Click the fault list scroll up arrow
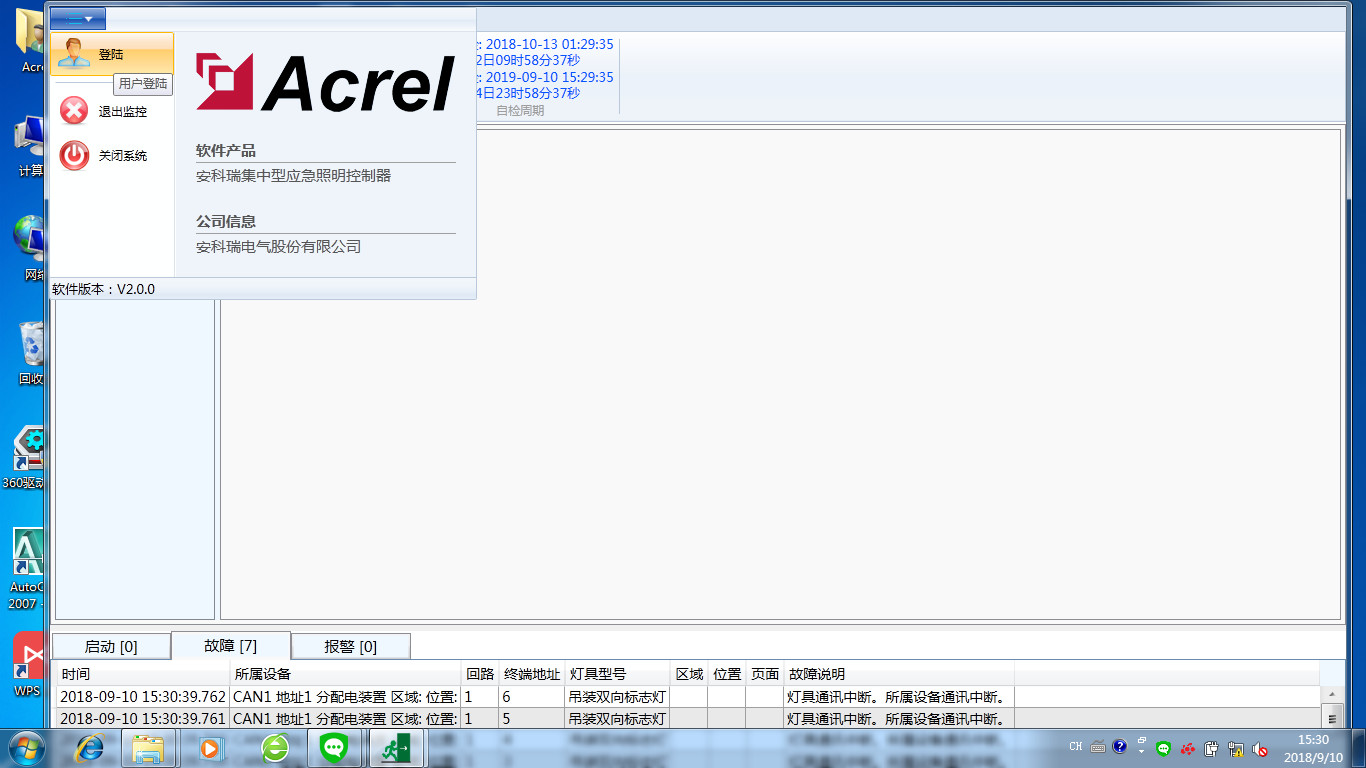 tap(1331, 695)
